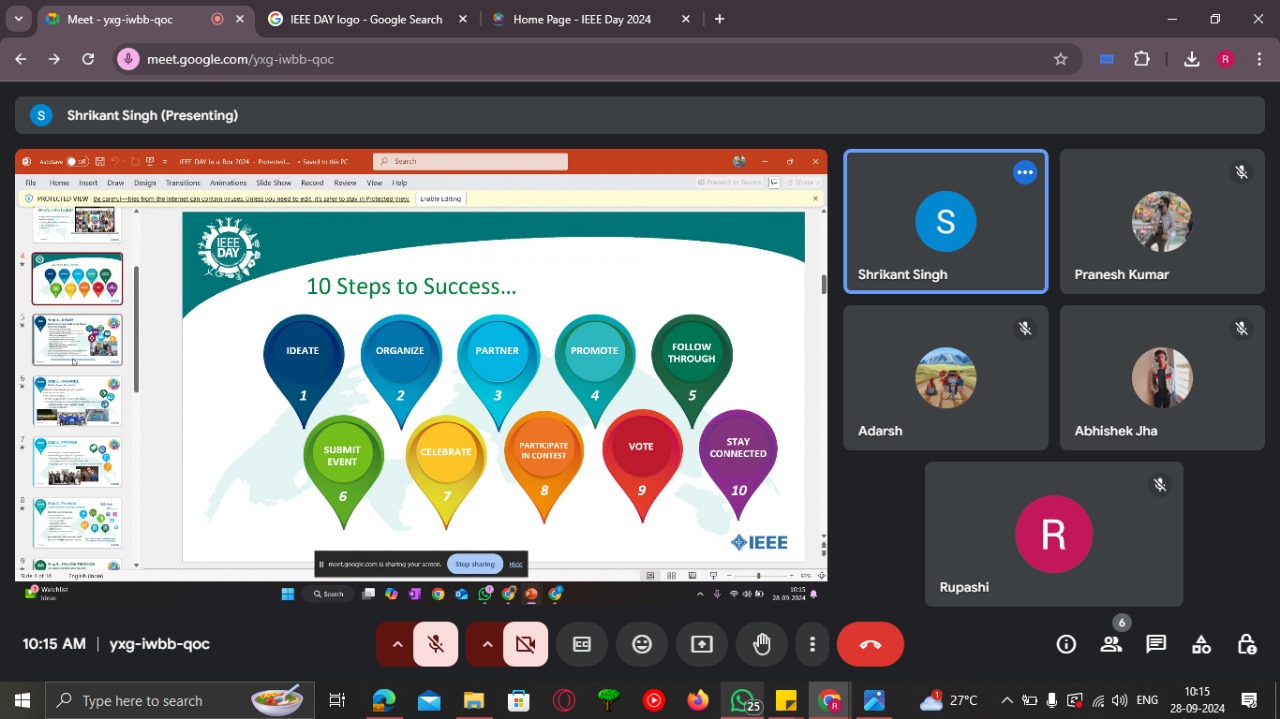Viewport: 1280px width, 719px height.
Task: Open Firefox from taskbar
Action: click(698, 701)
